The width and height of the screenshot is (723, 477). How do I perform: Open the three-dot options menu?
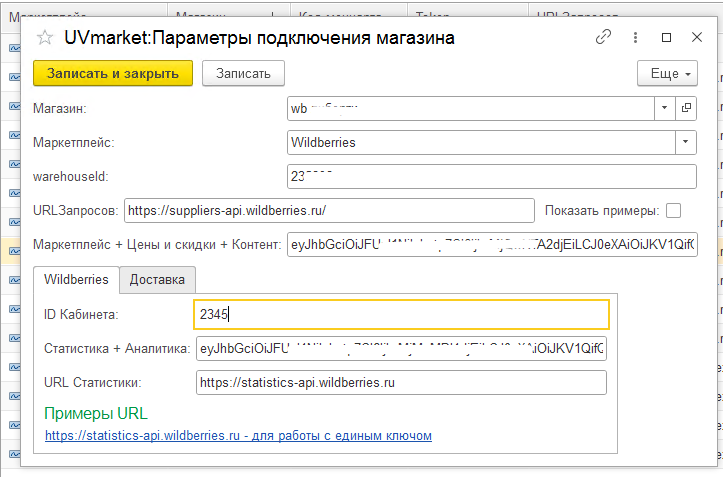pyautogui.click(x=635, y=37)
